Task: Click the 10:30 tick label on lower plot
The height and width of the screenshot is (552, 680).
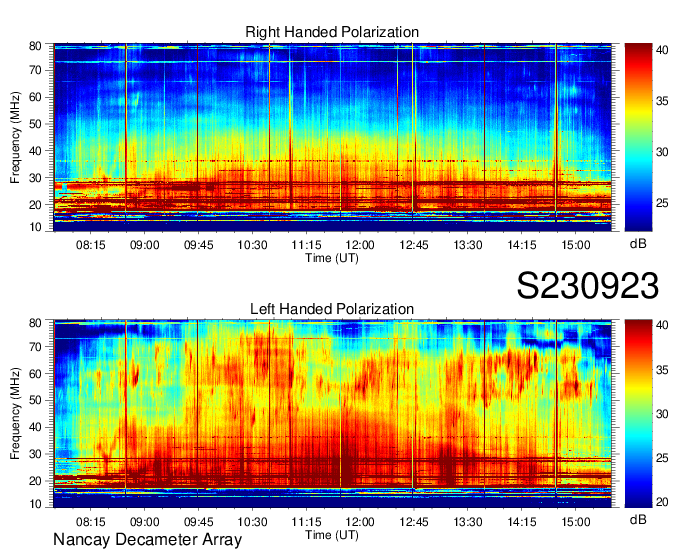Action: coord(252,522)
